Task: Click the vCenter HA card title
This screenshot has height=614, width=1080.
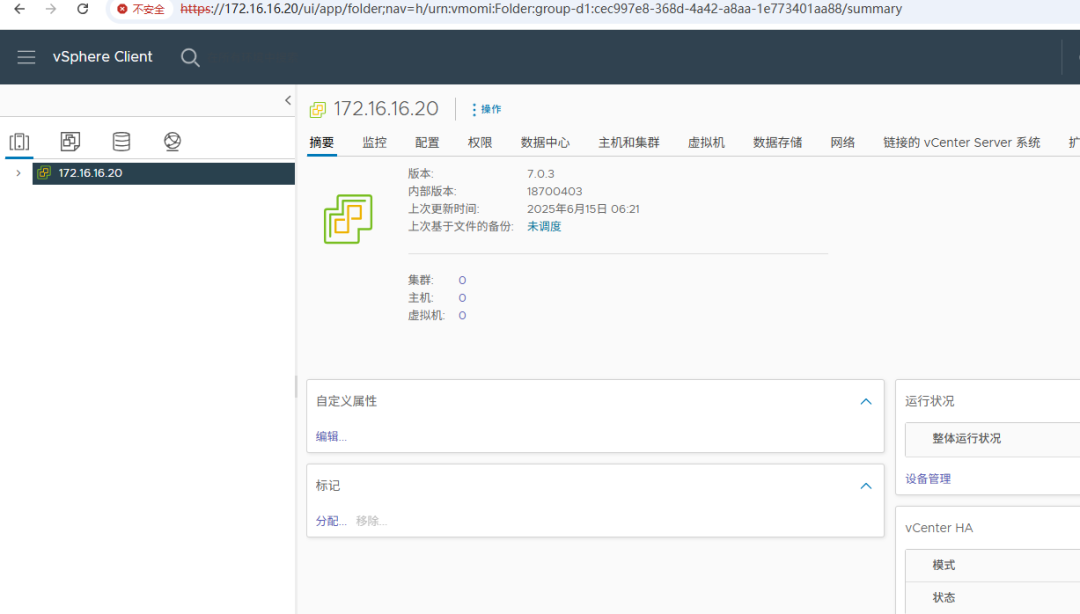Action: (939, 529)
